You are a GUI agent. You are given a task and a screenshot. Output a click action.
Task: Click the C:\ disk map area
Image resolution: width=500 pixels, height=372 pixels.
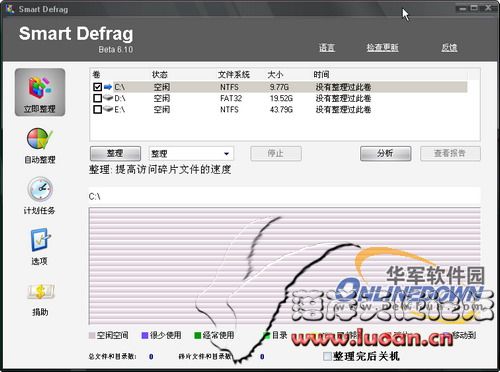[x=284, y=266]
